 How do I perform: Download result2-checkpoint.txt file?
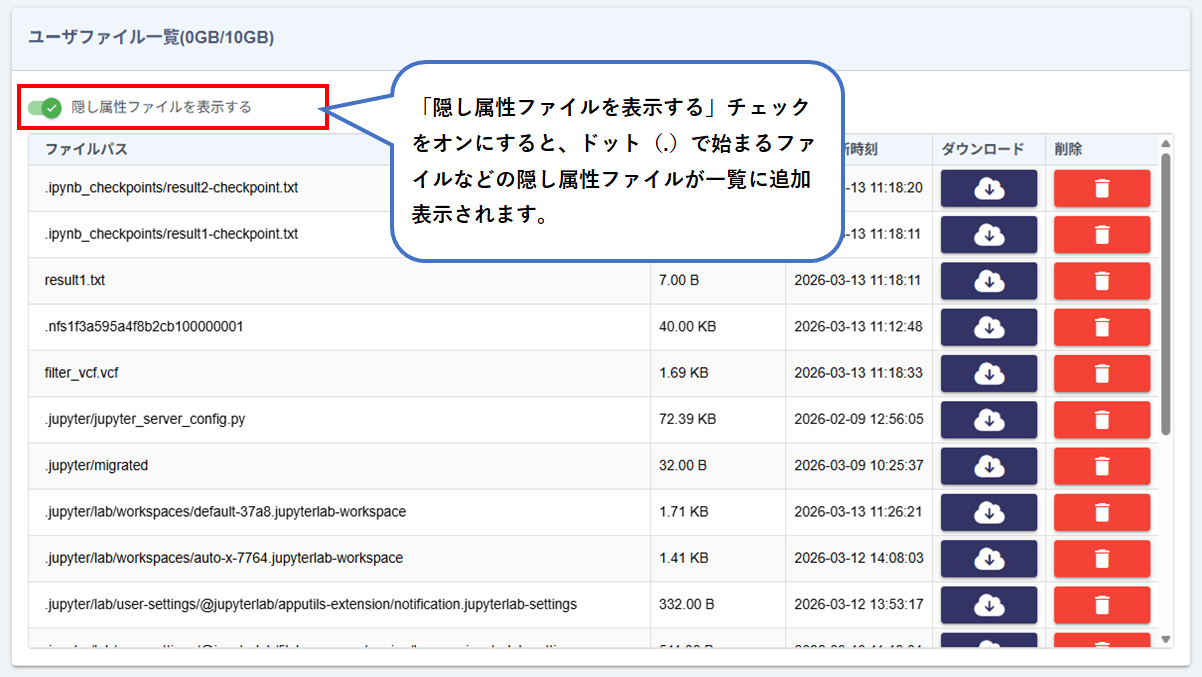pyautogui.click(x=988, y=188)
